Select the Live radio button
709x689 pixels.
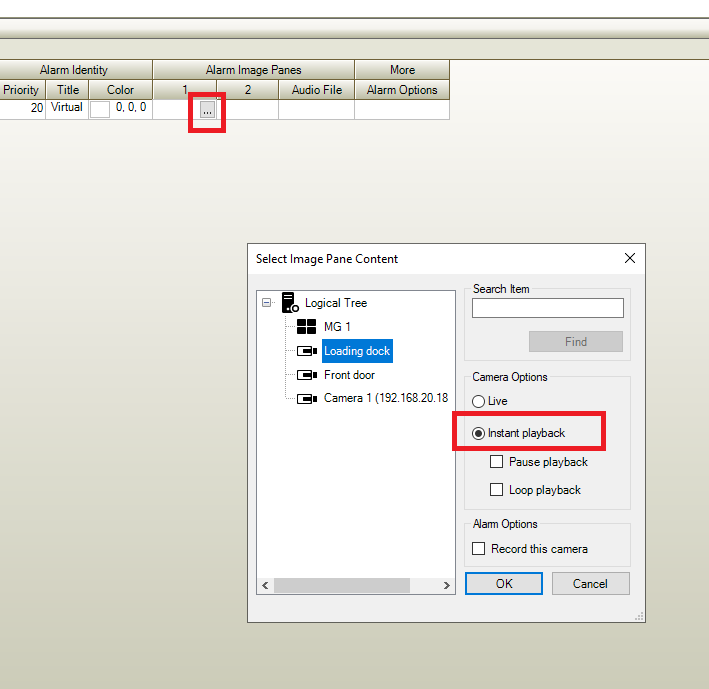pyautogui.click(x=479, y=401)
